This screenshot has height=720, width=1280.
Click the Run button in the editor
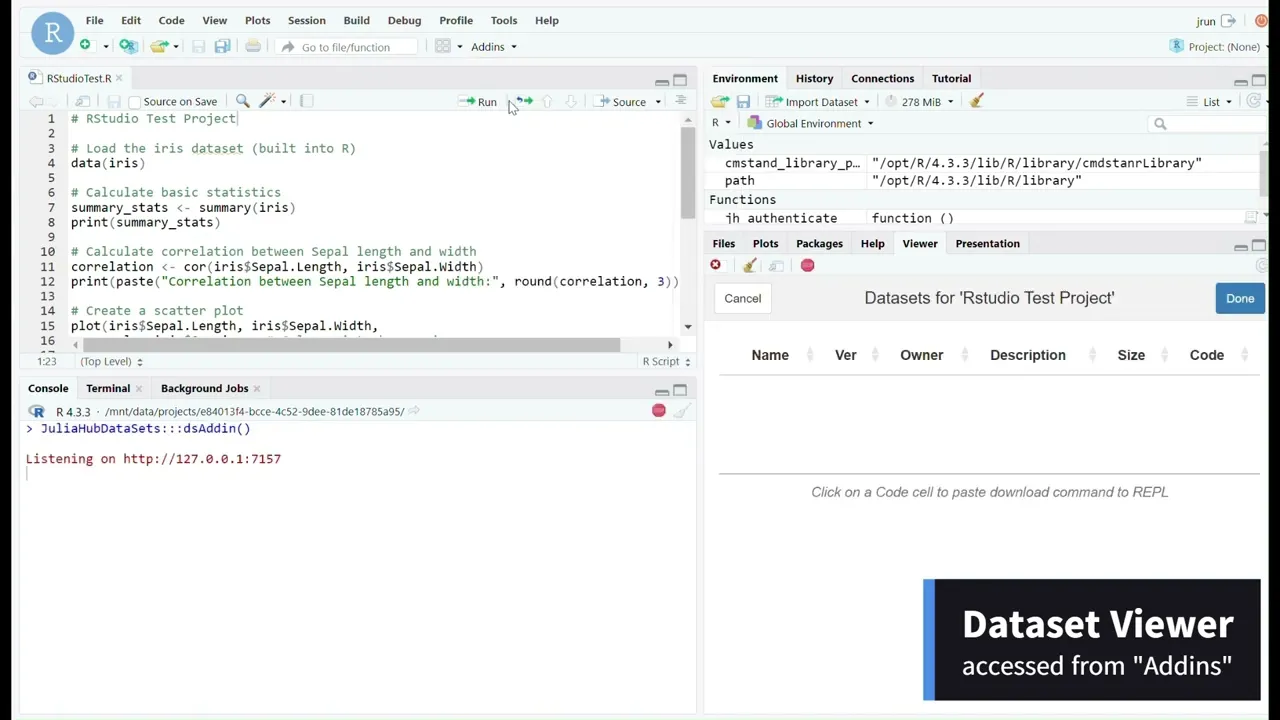click(x=478, y=102)
